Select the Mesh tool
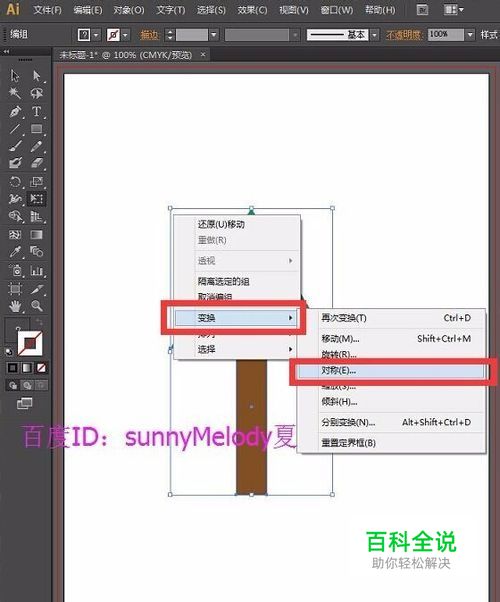This screenshot has width=500, height=602. [x=15, y=234]
